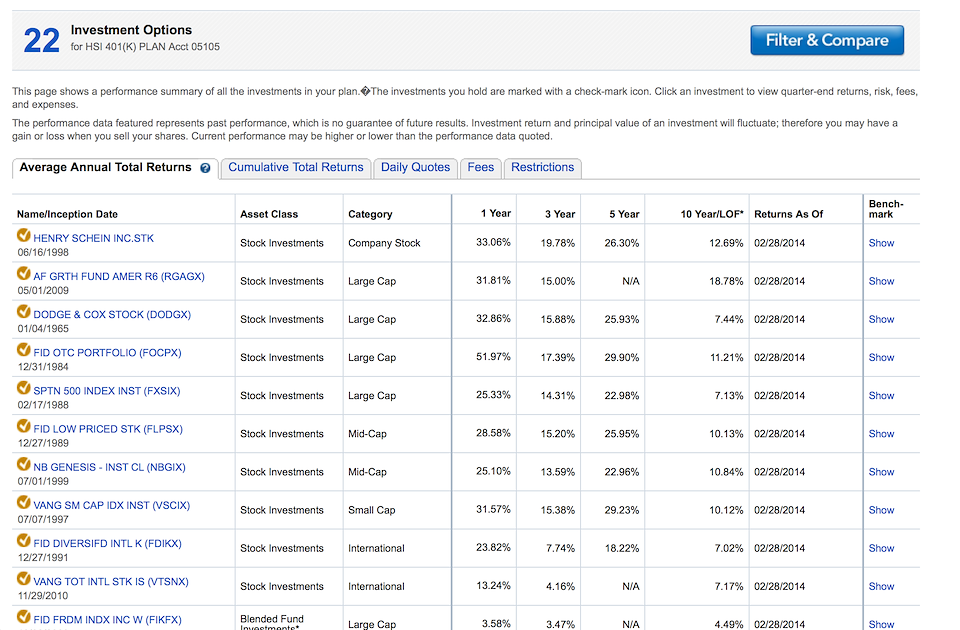Click the check-mark icon for DODGE & COX STOCK
Image resolution: width=960 pixels, height=630 pixels.
(x=24, y=311)
